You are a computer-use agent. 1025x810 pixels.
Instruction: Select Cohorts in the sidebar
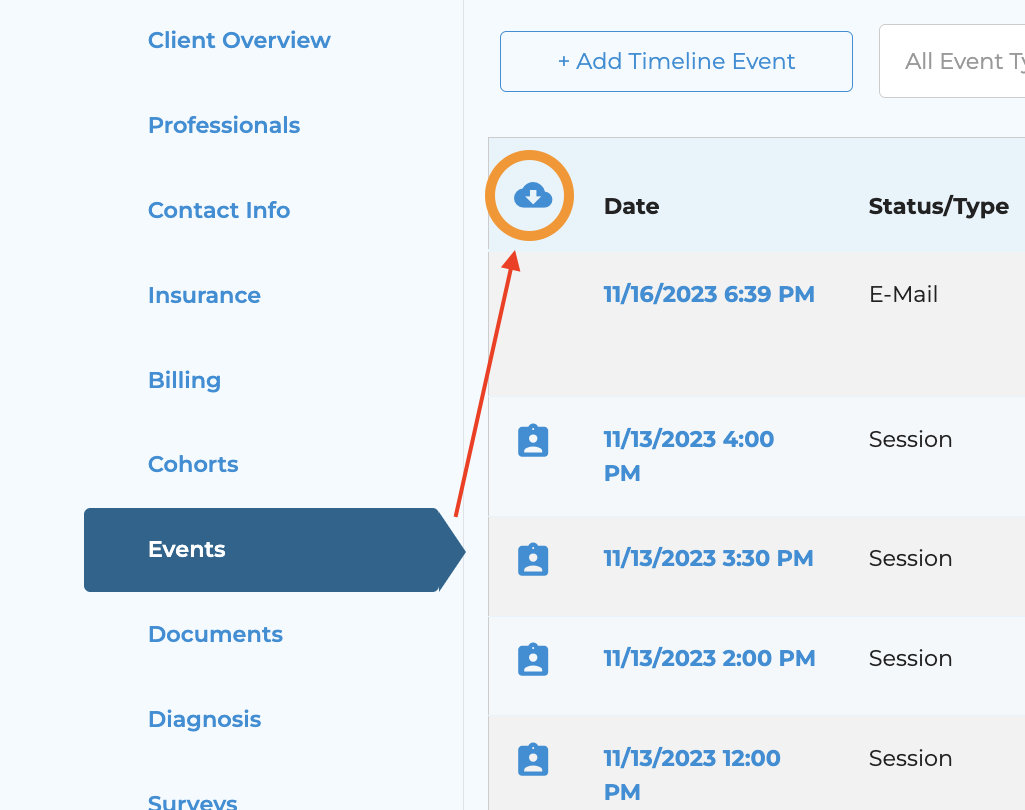(x=193, y=464)
